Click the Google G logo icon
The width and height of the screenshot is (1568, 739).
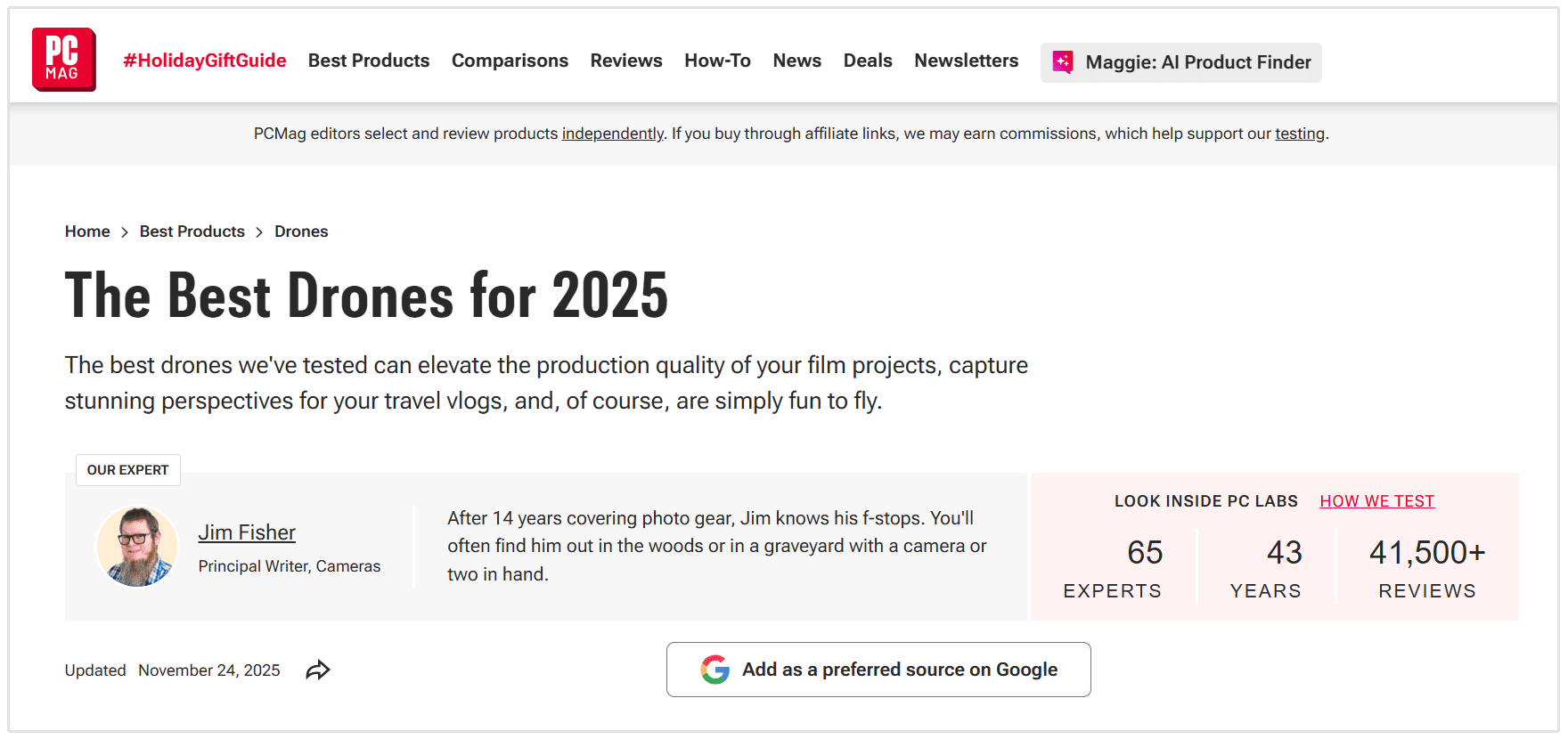point(715,670)
